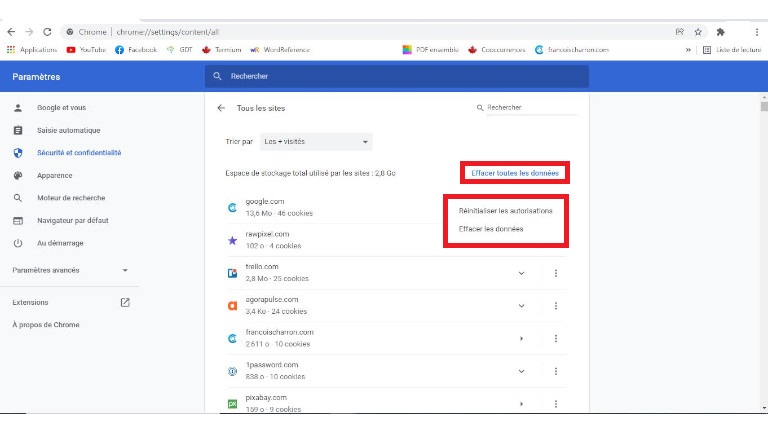Click the Sécurité shield icon
The height and width of the screenshot is (432, 768).
pos(18,153)
